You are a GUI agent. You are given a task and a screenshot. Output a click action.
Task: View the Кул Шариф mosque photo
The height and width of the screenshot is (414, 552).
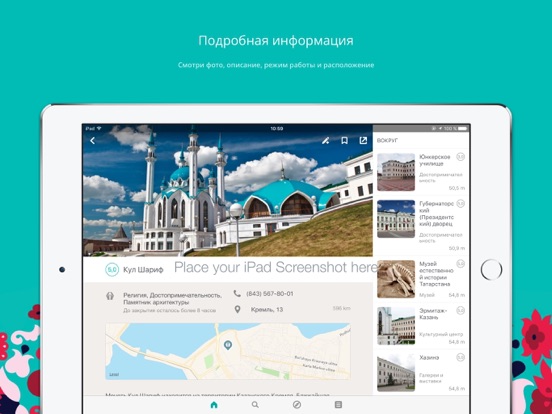[x=228, y=190]
